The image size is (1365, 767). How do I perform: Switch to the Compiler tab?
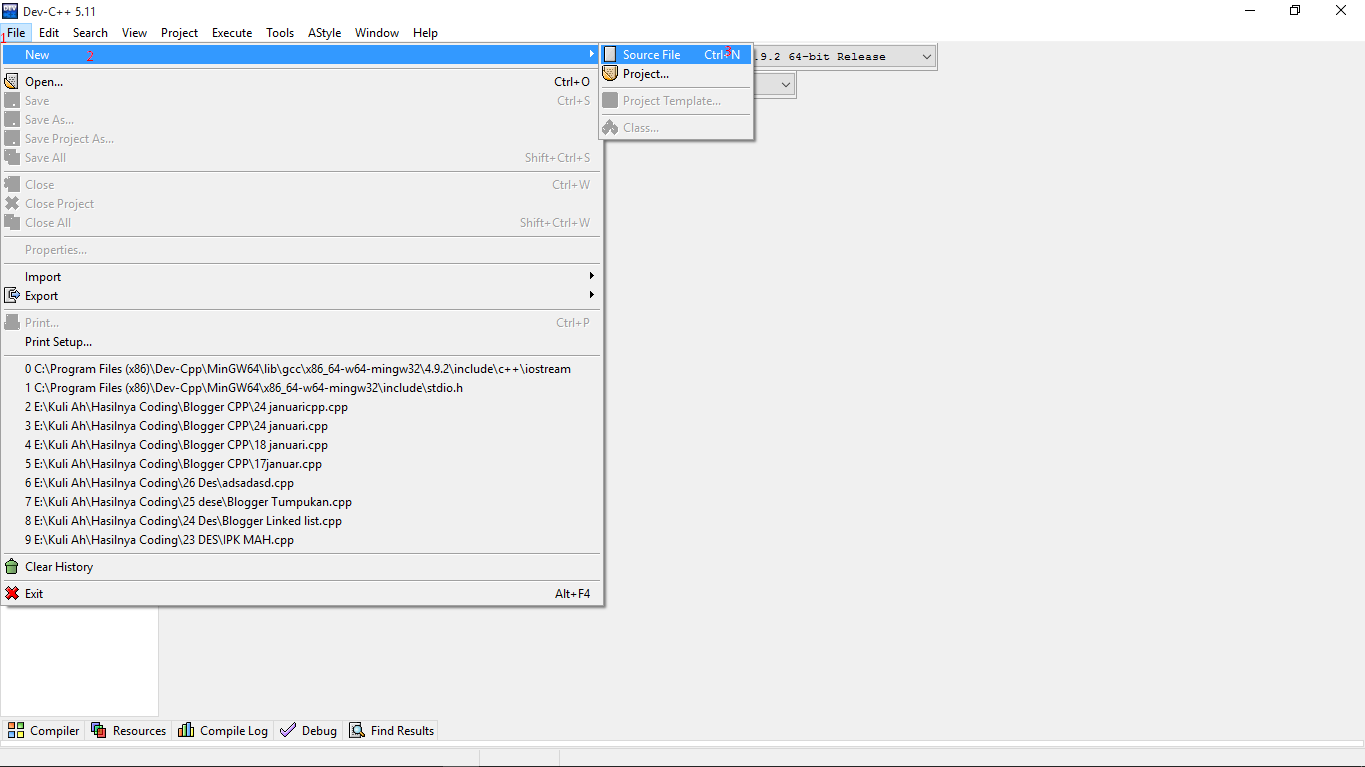(43, 731)
